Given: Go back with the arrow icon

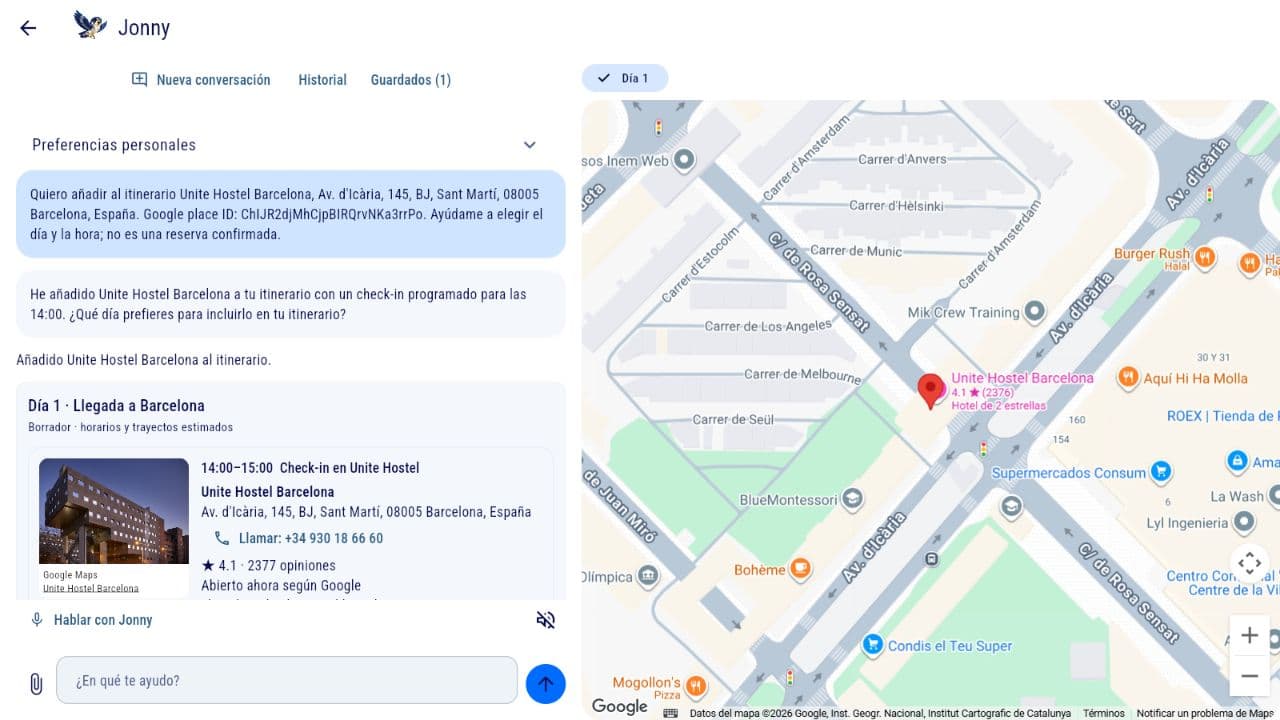Looking at the screenshot, I should tap(28, 28).
